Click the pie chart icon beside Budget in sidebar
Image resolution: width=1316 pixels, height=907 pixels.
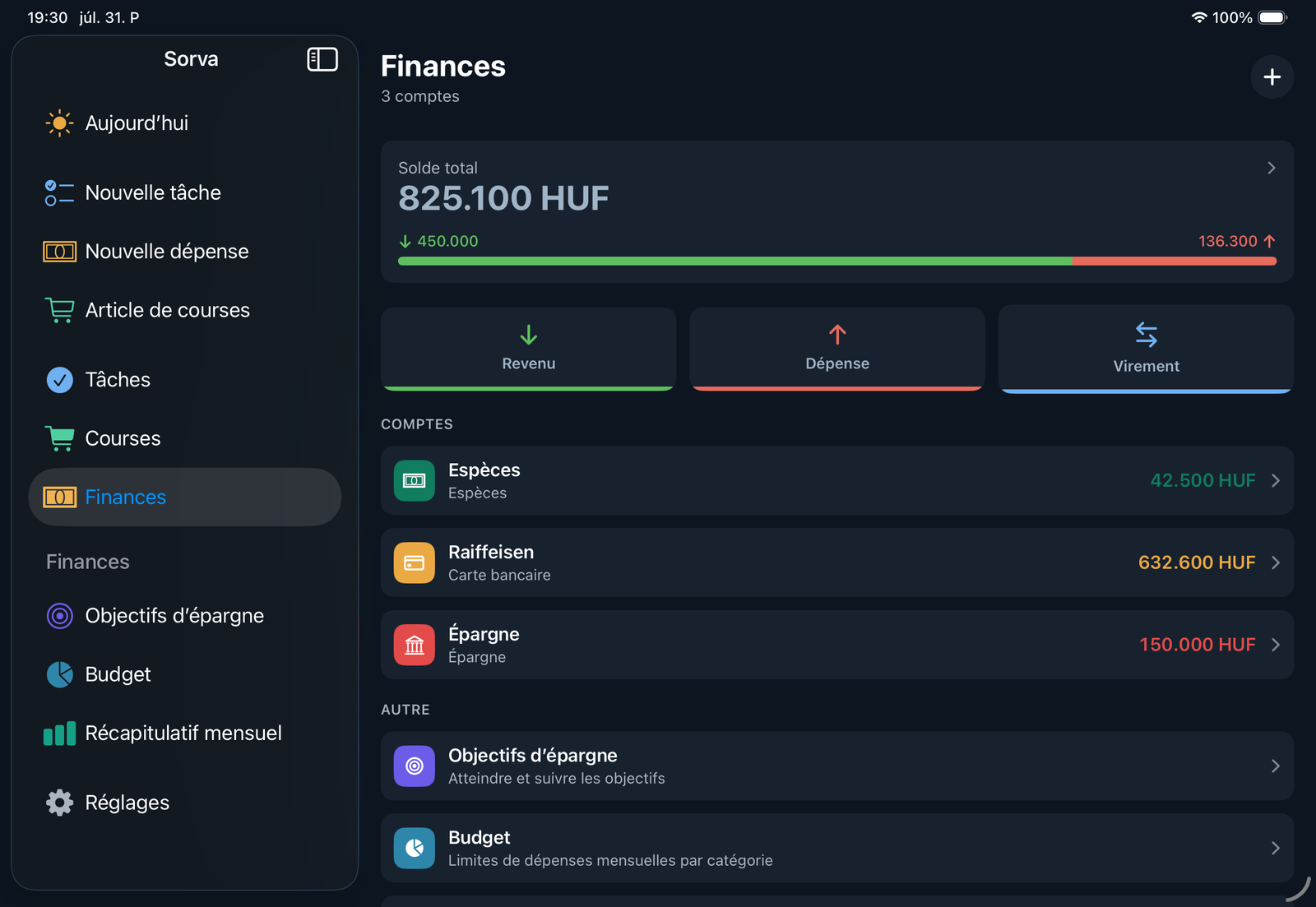coord(59,674)
